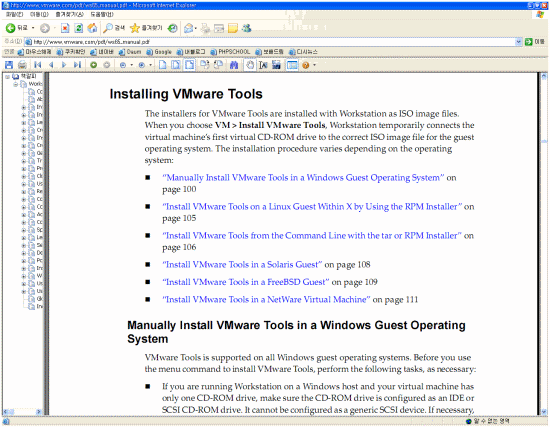Image resolution: width=550 pixels, height=427 pixels.
Task: Click the yellow note Discuss icon
Action: coord(233,28)
